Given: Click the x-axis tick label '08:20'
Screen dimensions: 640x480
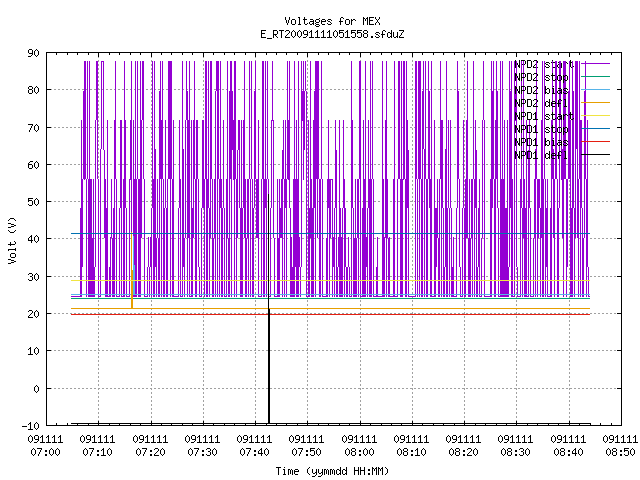Looking at the screenshot, I should [x=464, y=452].
